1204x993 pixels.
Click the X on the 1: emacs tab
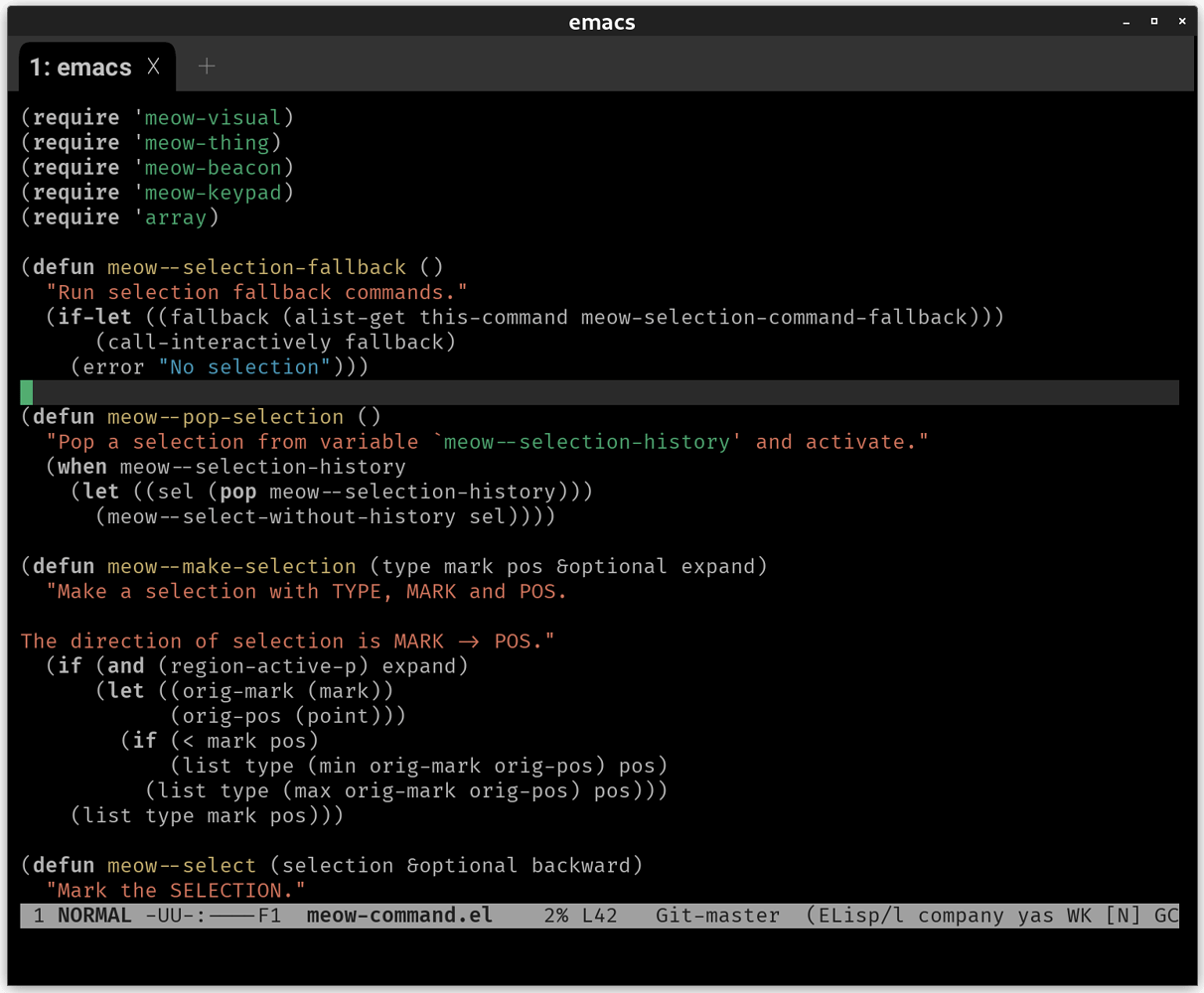click(x=154, y=67)
